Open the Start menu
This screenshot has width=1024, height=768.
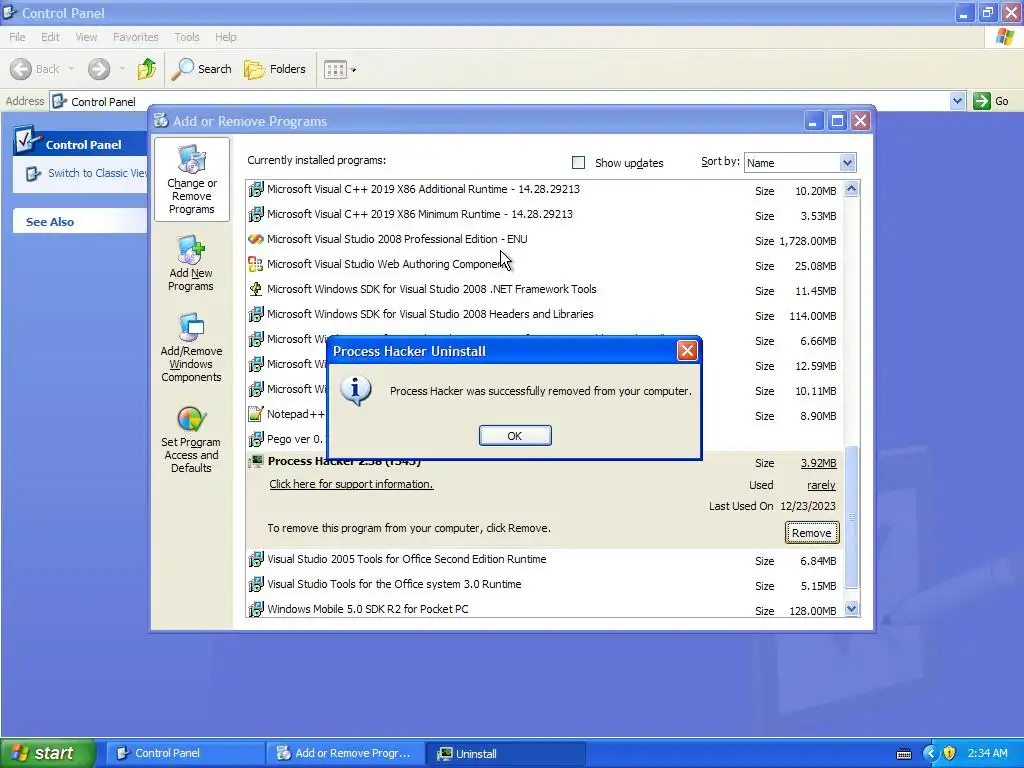point(48,753)
